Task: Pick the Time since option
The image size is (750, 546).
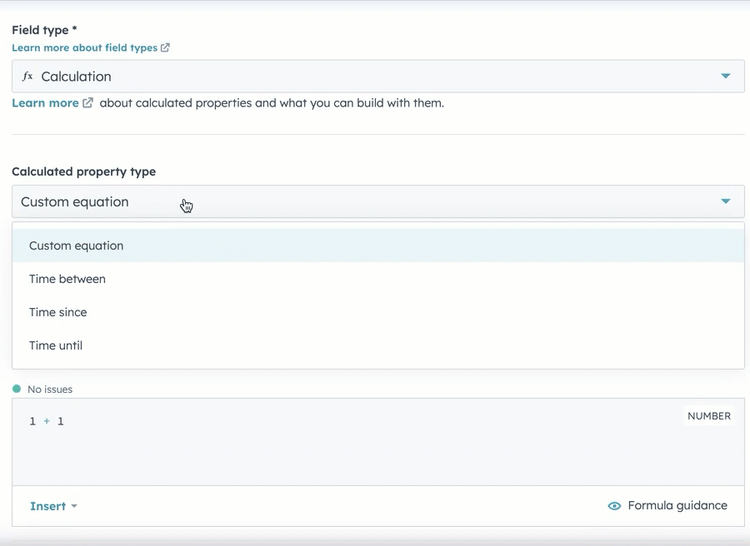Action: [x=58, y=312]
